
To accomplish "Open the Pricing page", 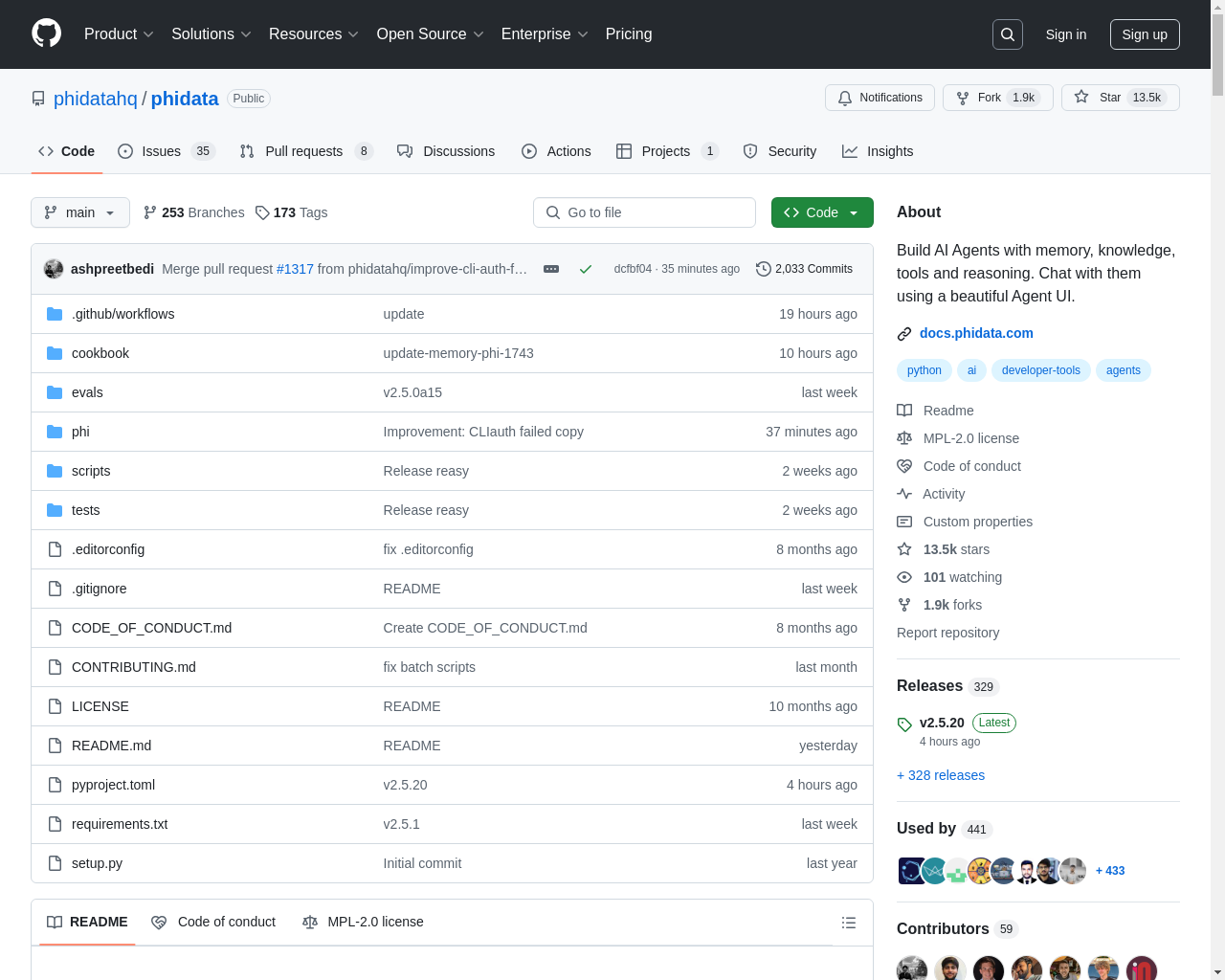I will click(629, 34).
